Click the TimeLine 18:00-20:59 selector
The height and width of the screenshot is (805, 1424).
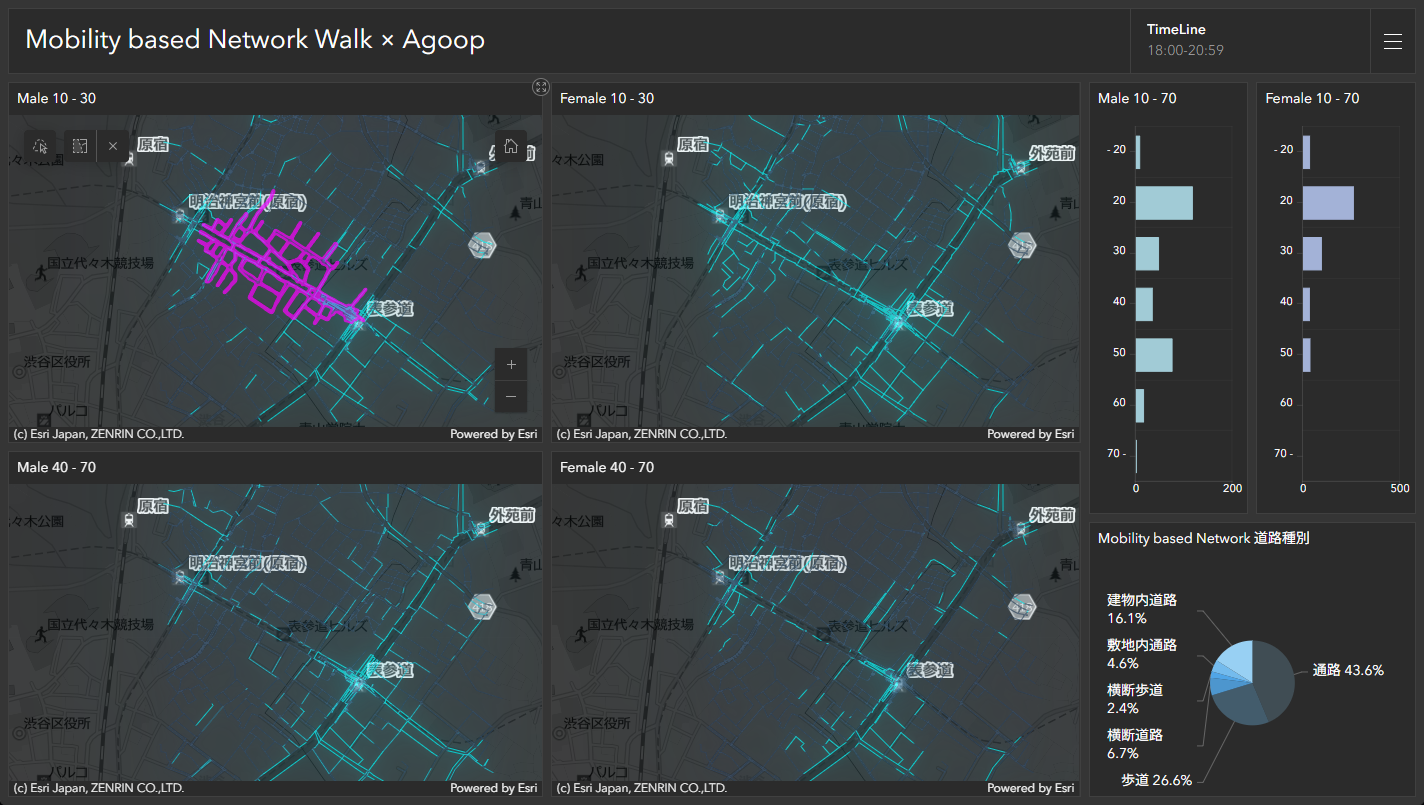pyautogui.click(x=1185, y=41)
